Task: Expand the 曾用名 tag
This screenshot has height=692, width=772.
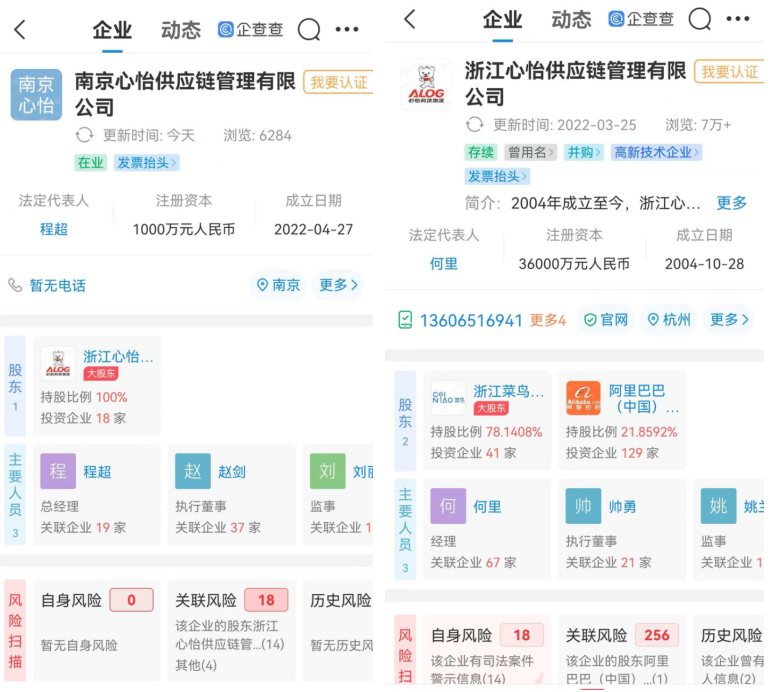Action: point(530,152)
